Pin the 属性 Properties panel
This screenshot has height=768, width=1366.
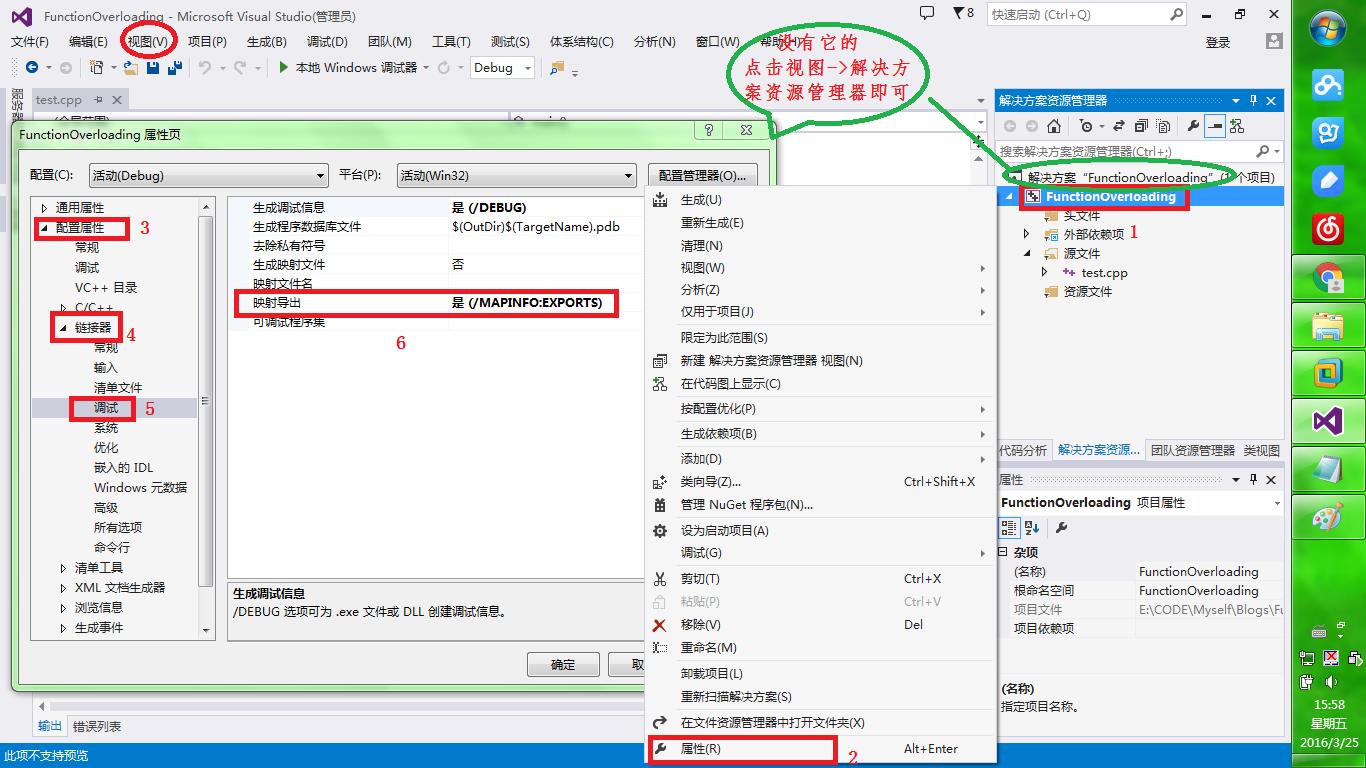coord(1253,480)
